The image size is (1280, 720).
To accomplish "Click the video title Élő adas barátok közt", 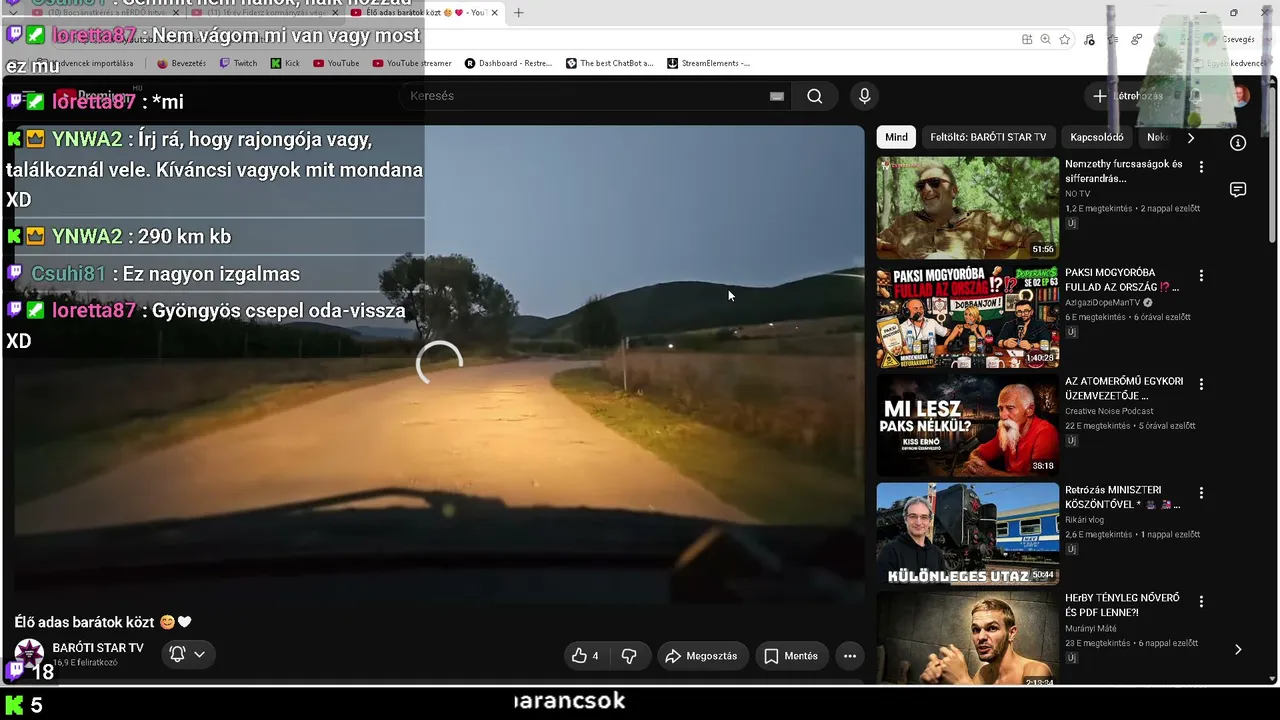I will pos(103,622).
